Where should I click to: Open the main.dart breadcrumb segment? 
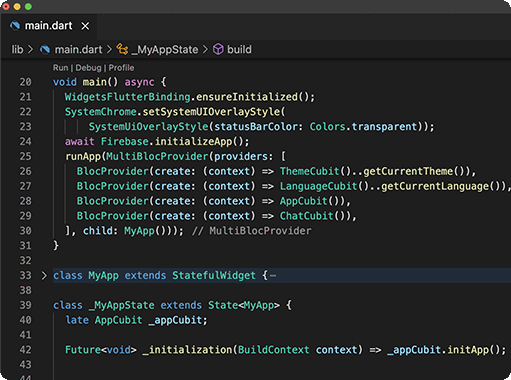78,50
